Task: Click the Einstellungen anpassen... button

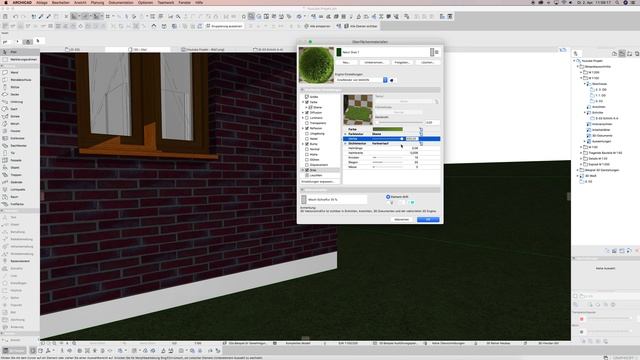Action: pyautogui.click(x=318, y=181)
